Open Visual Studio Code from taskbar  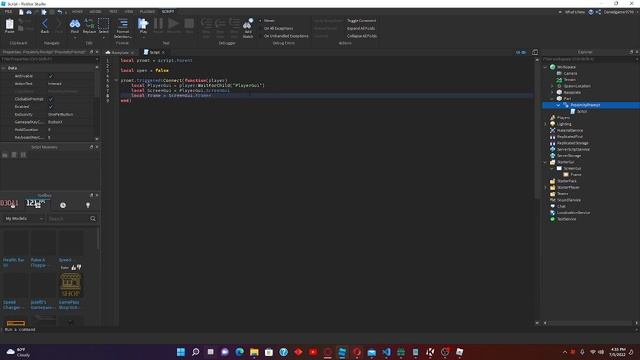pos(387,352)
